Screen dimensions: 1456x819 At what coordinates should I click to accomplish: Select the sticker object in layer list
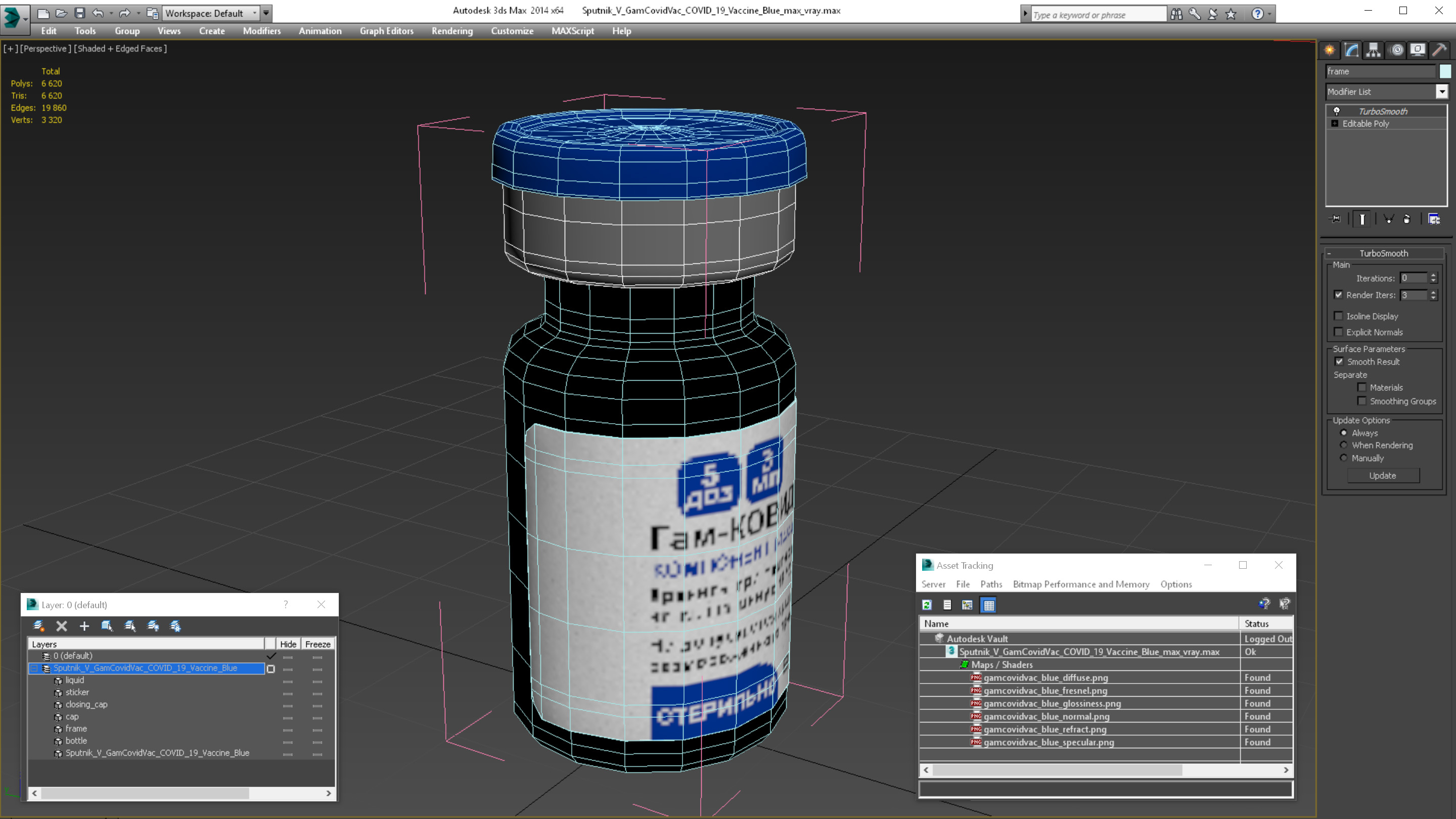(x=77, y=693)
